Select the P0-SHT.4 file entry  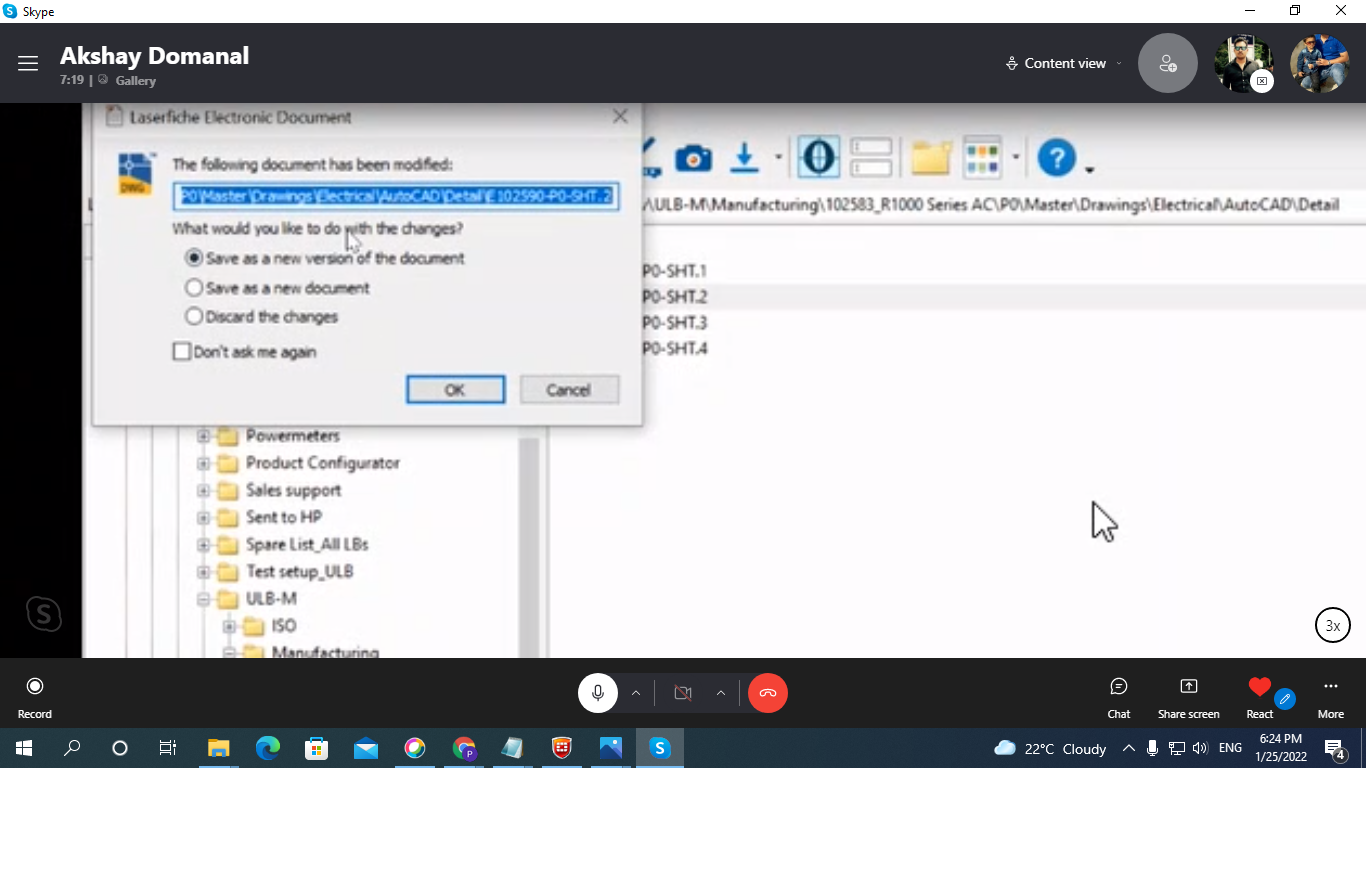(x=675, y=349)
